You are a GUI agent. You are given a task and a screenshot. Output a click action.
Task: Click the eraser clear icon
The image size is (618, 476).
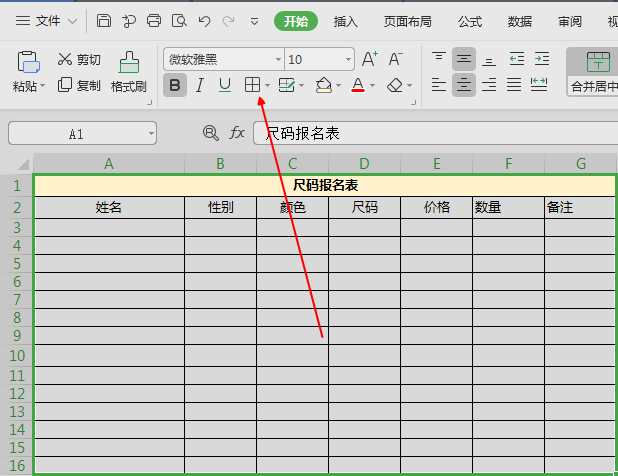pos(395,85)
